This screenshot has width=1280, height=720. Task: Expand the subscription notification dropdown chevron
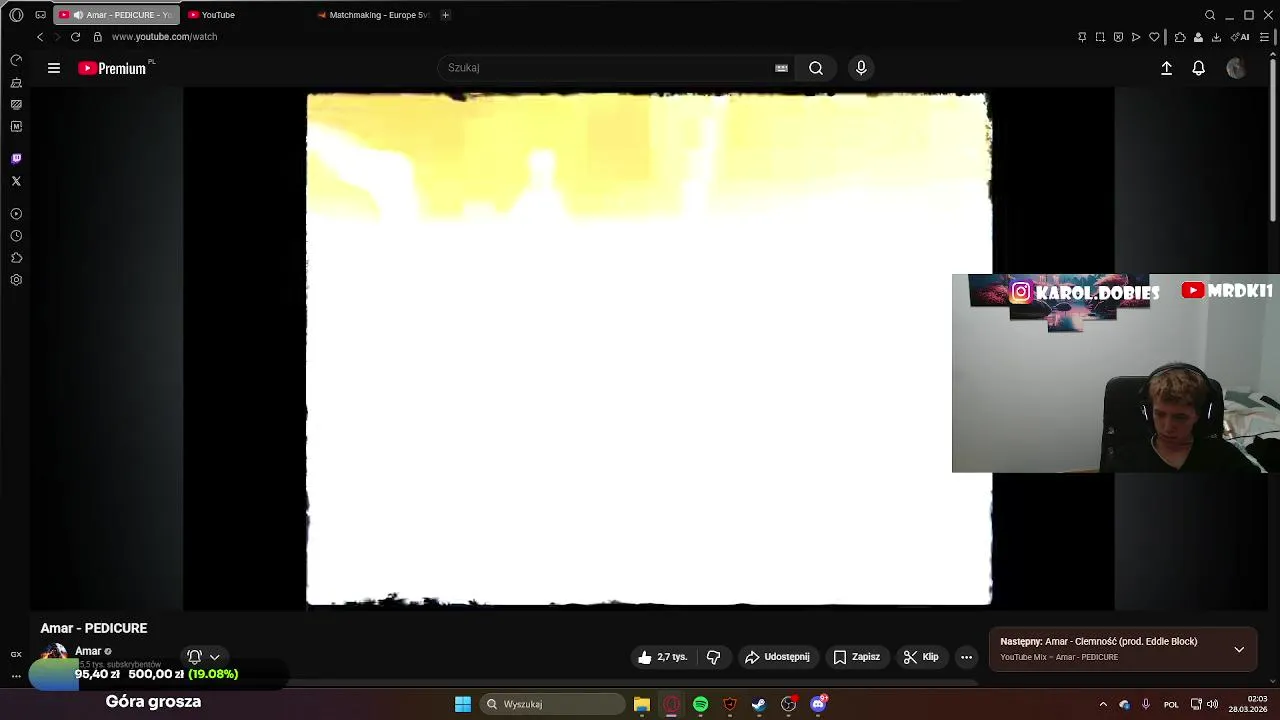pos(214,657)
